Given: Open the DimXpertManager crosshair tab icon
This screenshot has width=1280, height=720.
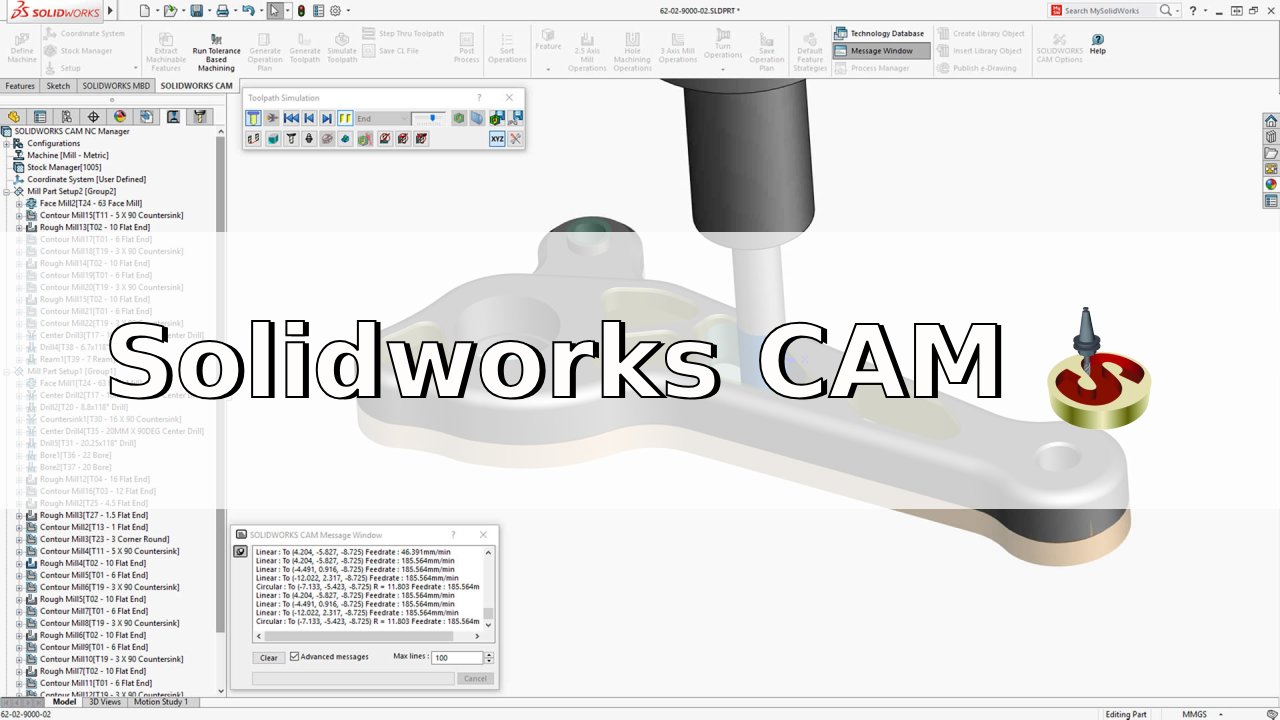Looking at the screenshot, I should 93,117.
